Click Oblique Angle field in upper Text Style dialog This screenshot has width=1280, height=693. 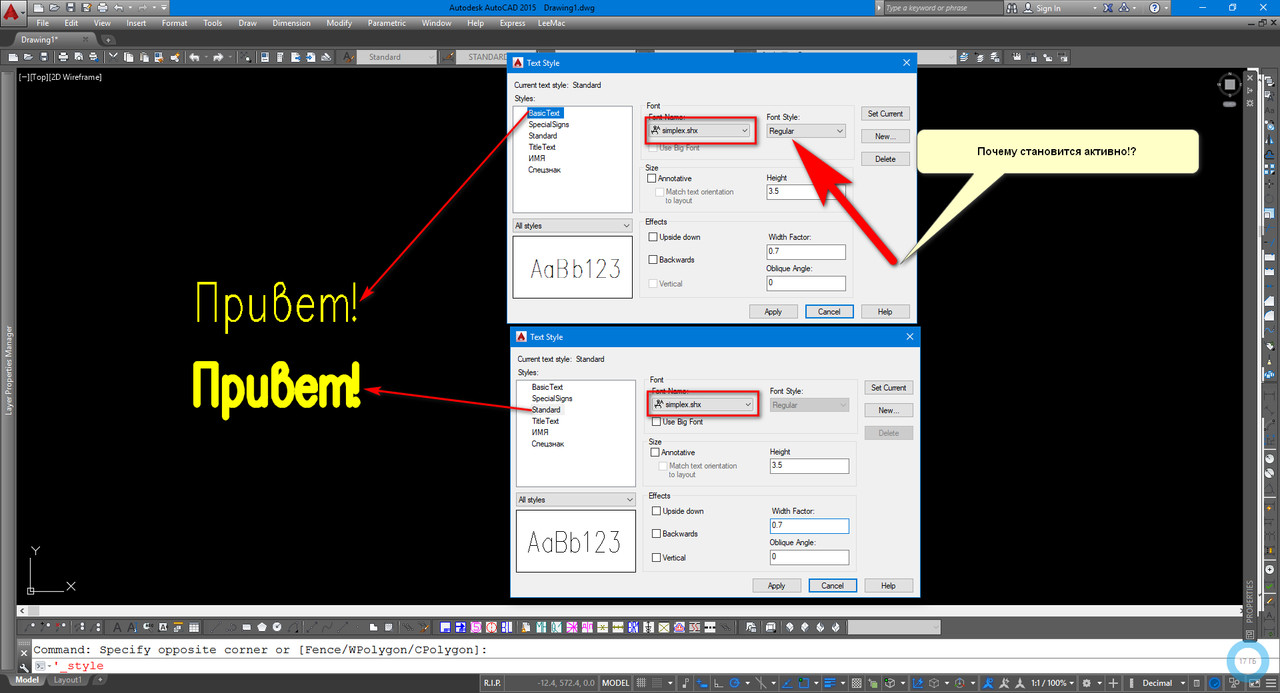click(x=806, y=283)
